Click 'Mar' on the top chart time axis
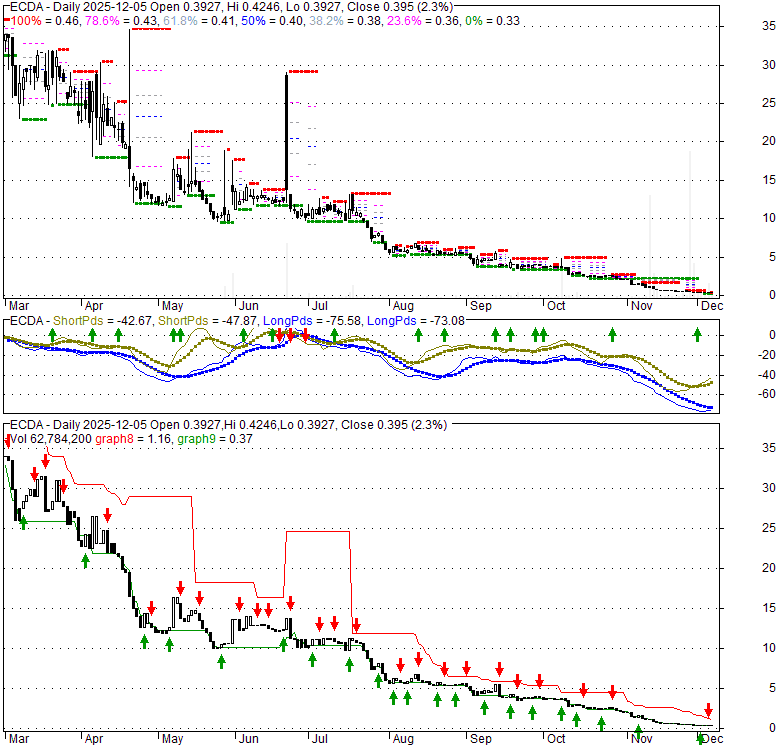Viewport: 780px width, 745px height. pyautogui.click(x=19, y=306)
